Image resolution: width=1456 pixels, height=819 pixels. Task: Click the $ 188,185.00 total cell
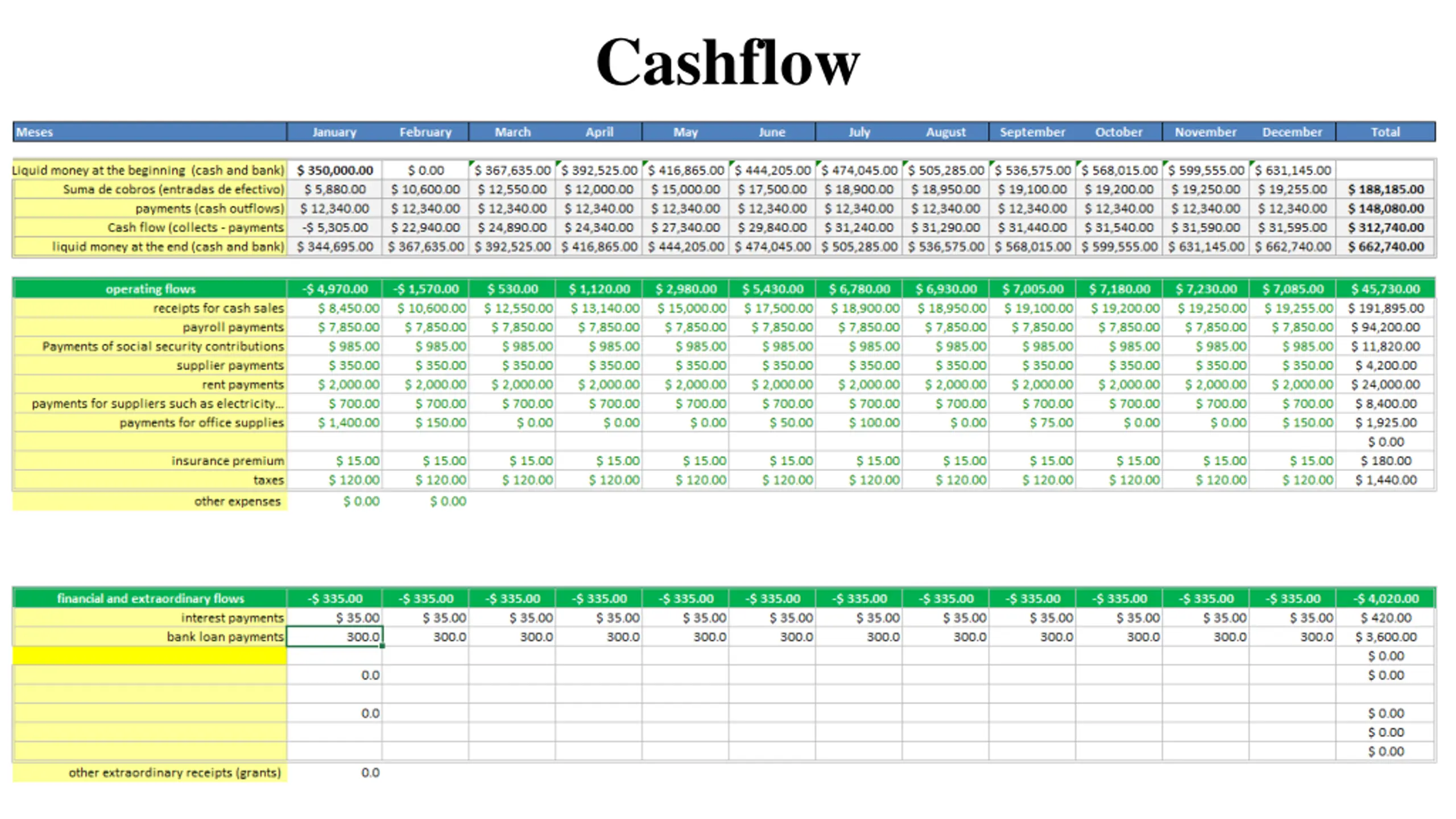click(1385, 189)
